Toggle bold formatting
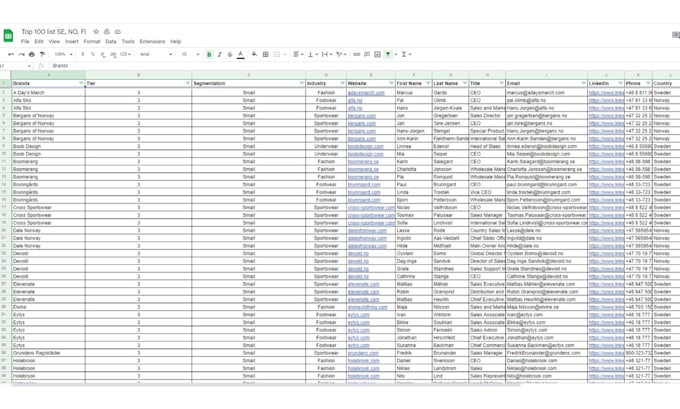Screen dimensions: 680x409 click(x=209, y=54)
